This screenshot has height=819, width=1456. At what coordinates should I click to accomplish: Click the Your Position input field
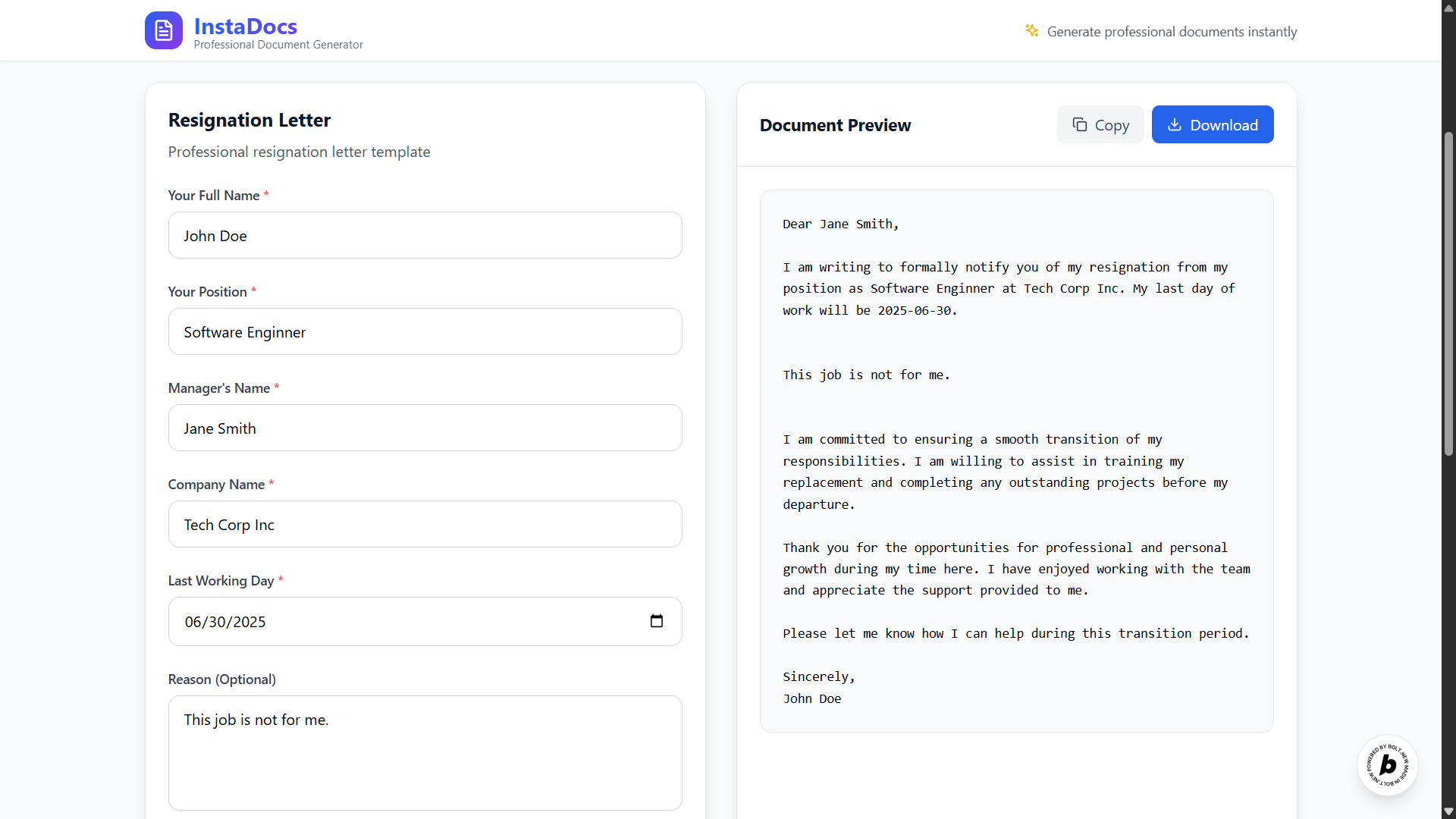[425, 332]
